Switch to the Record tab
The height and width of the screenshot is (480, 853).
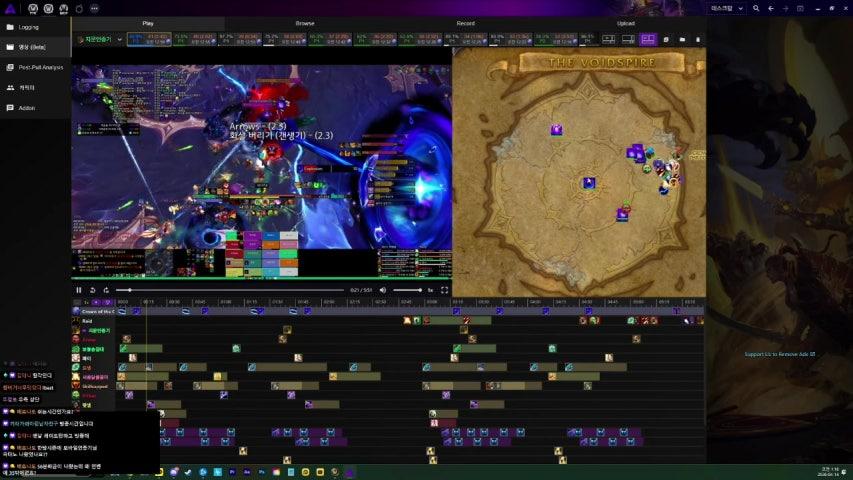point(465,23)
